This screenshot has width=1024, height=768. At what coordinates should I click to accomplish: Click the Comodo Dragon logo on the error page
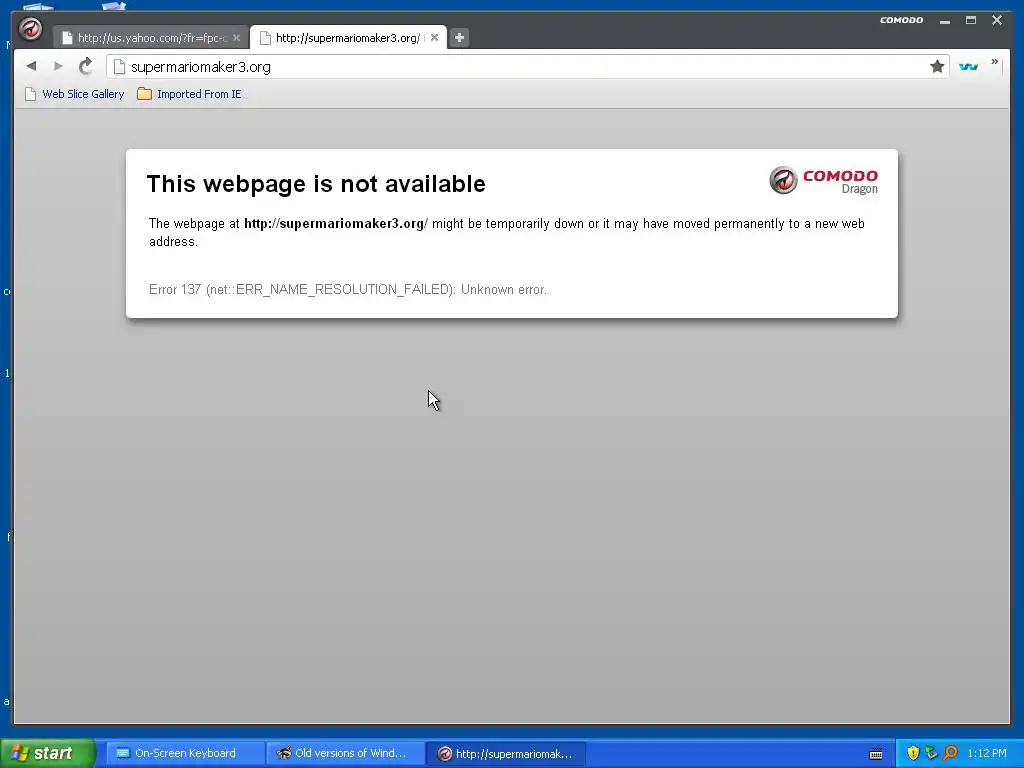coord(824,180)
